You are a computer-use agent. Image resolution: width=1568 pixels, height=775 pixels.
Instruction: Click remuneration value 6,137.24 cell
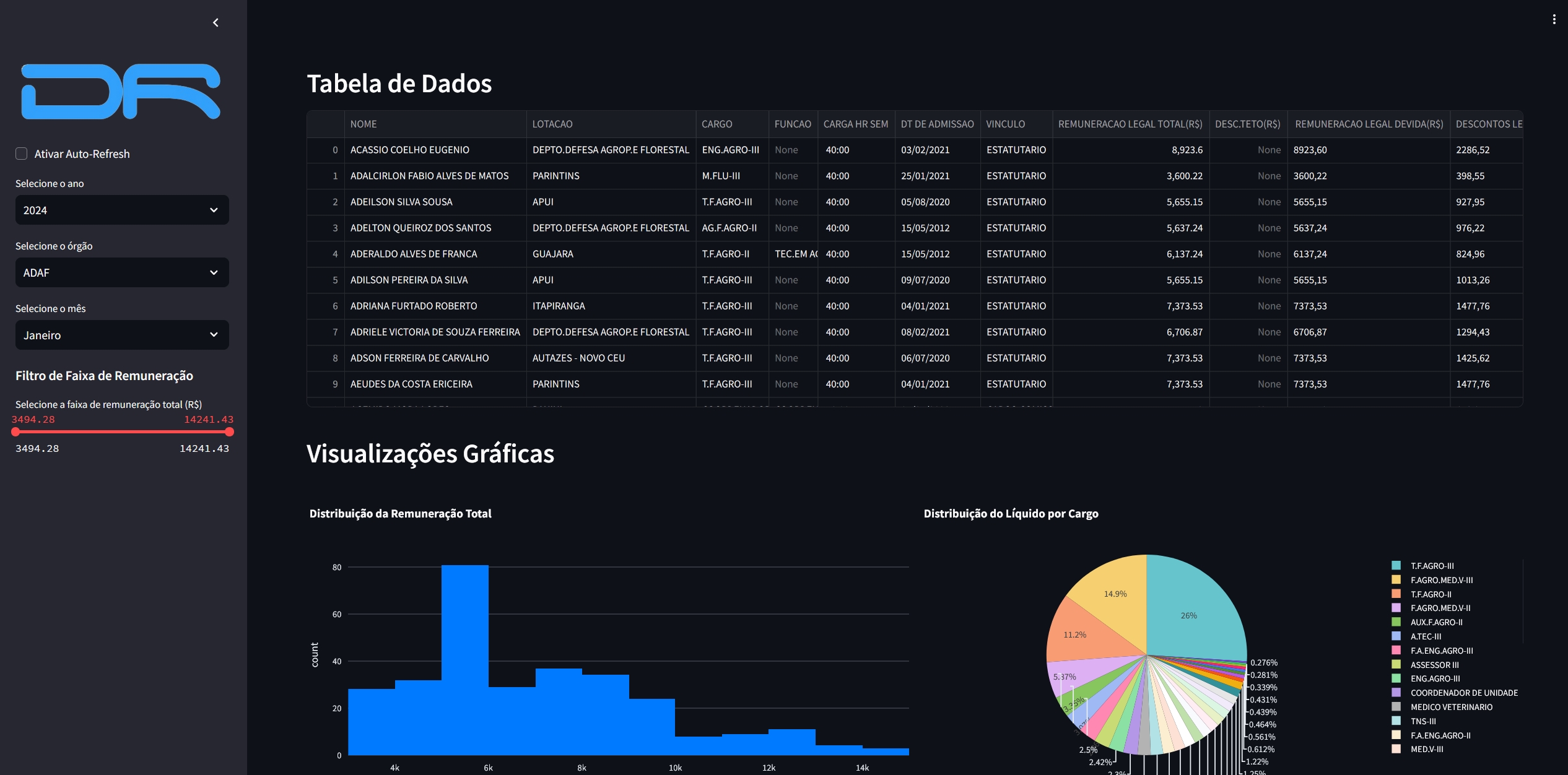pos(1131,254)
